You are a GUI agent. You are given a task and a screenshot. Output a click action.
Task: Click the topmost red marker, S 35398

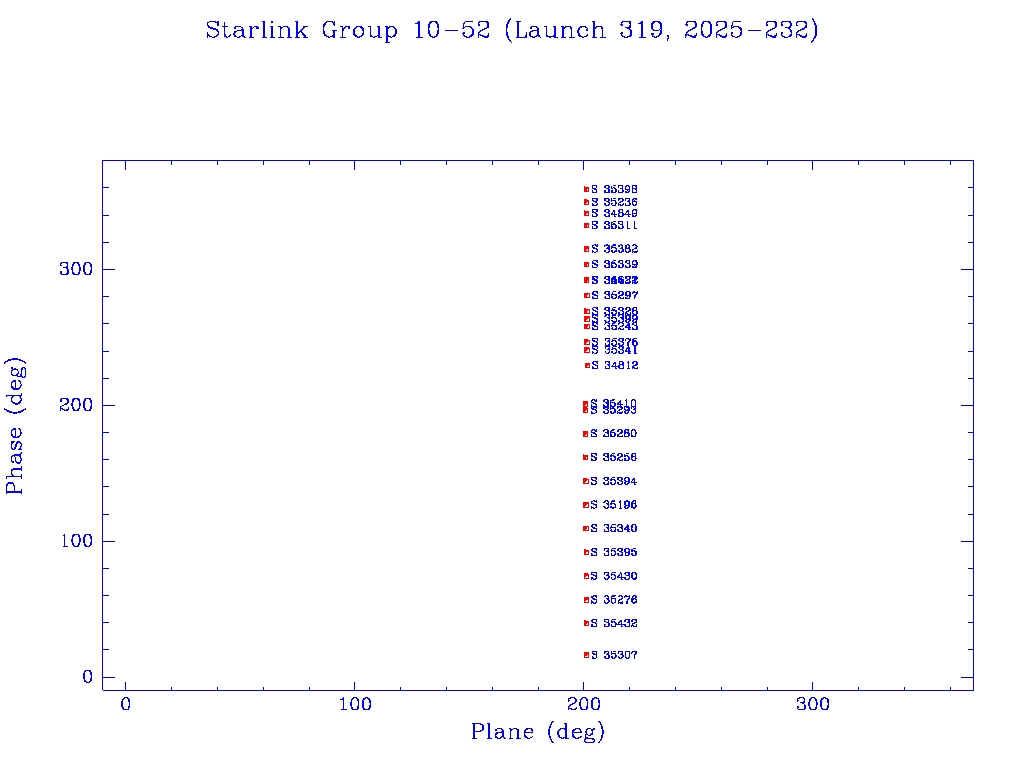coord(587,189)
